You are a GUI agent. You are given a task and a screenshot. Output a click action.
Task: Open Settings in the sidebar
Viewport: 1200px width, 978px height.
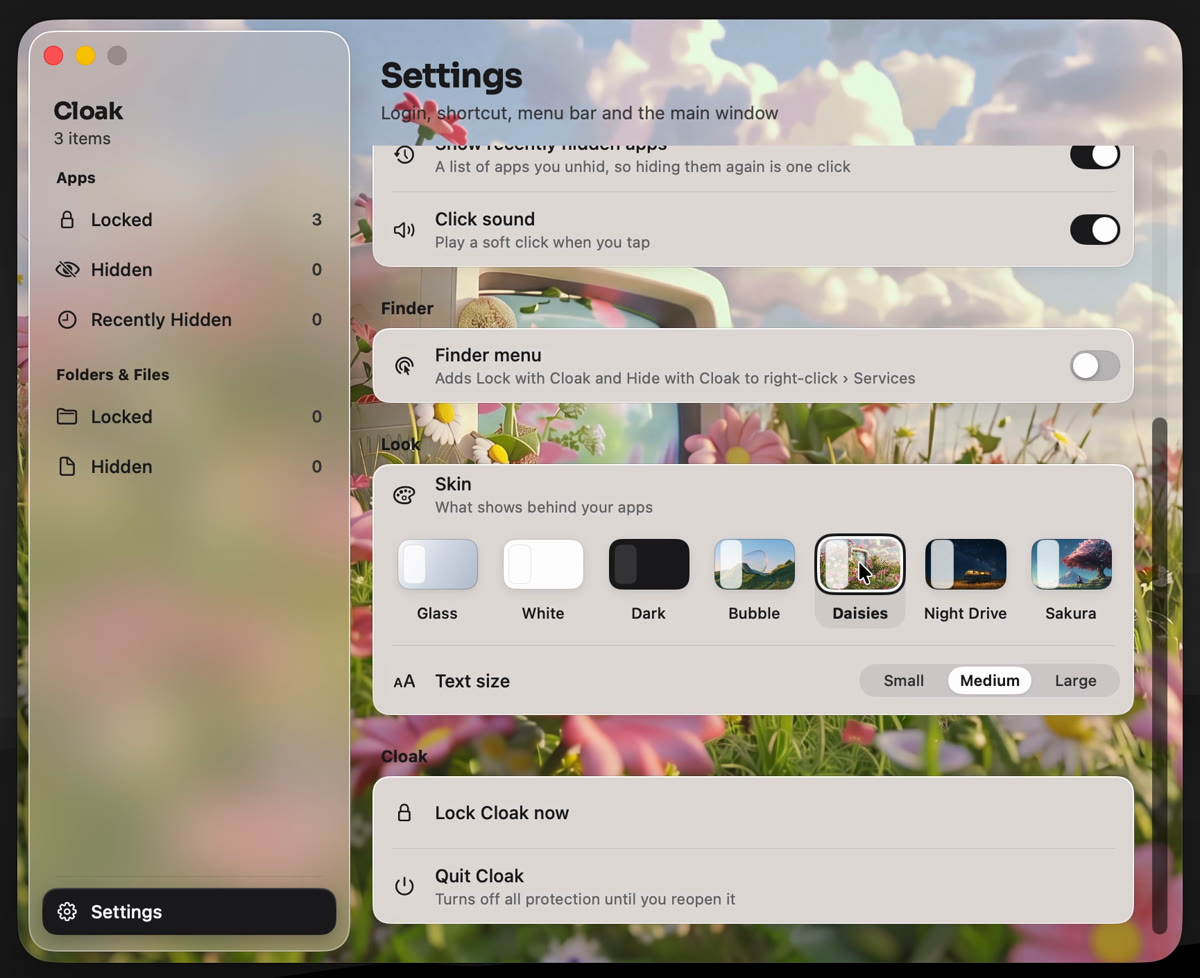(x=189, y=912)
